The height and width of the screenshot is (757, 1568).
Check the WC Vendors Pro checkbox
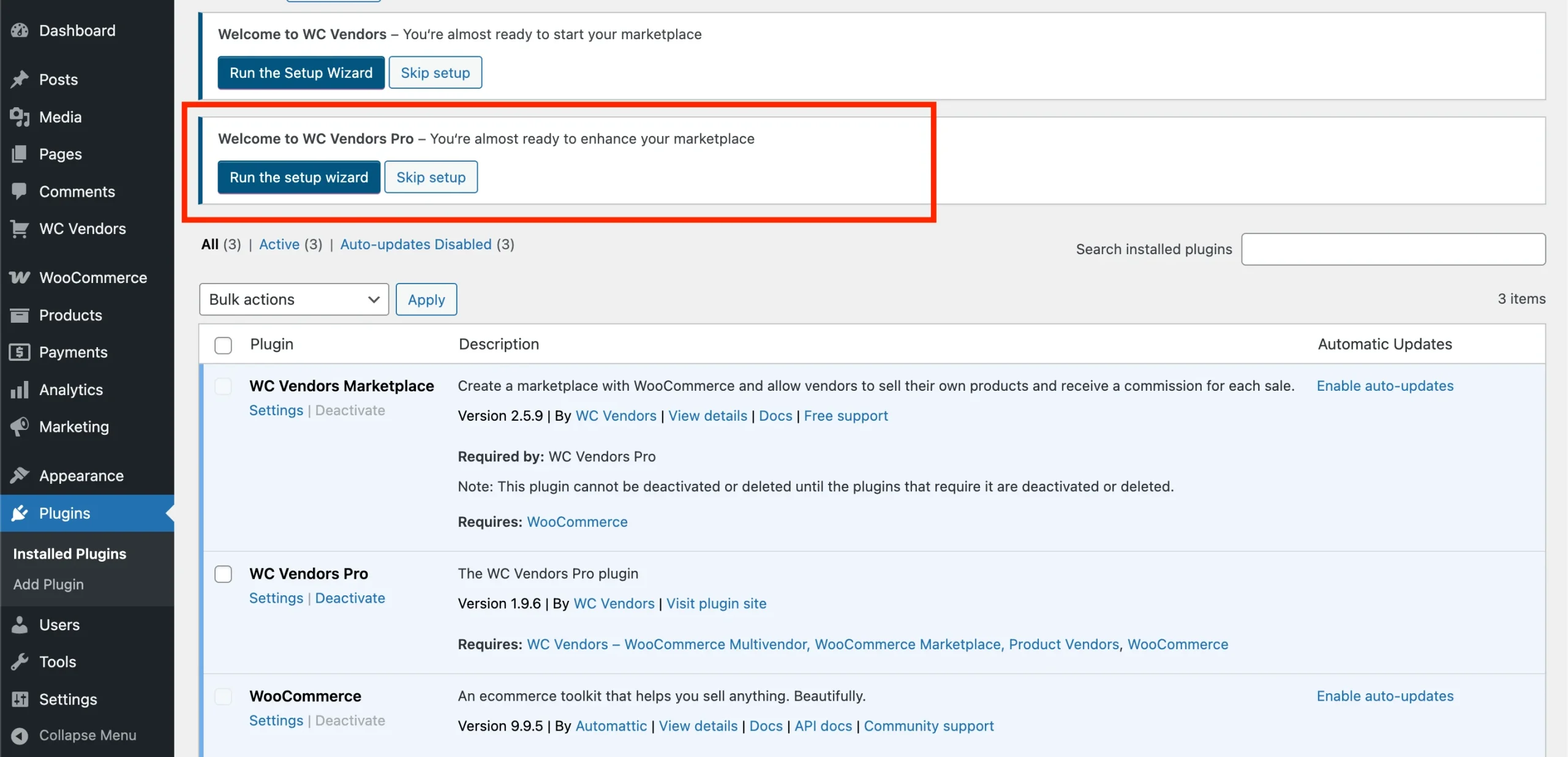(224, 574)
